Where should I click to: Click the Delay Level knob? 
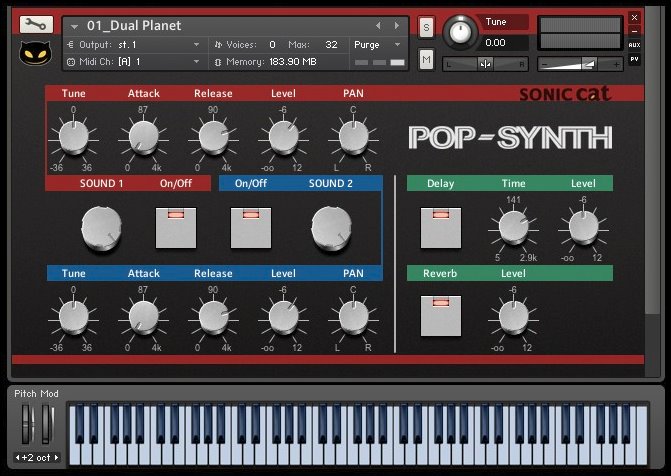click(x=584, y=226)
